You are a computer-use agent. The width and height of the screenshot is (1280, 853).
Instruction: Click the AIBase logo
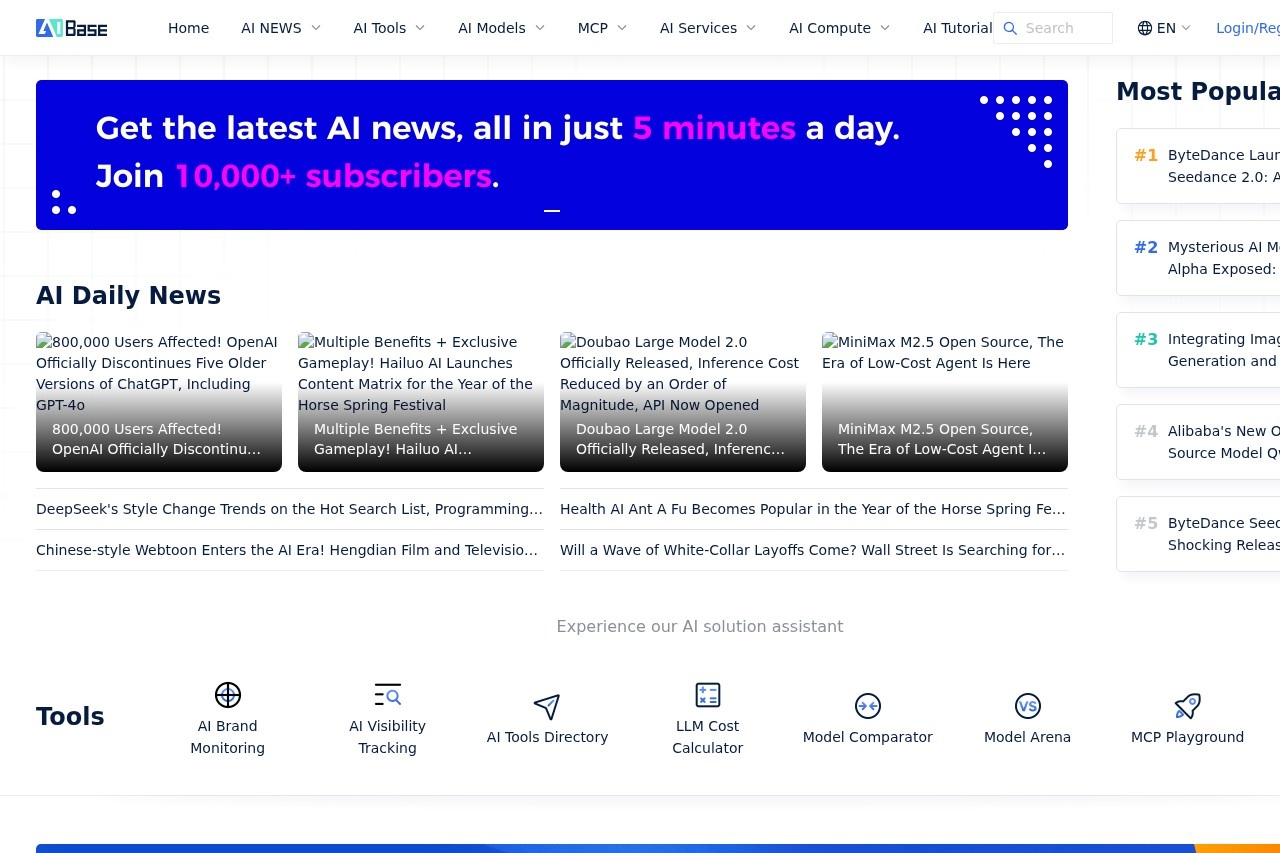click(x=72, y=28)
